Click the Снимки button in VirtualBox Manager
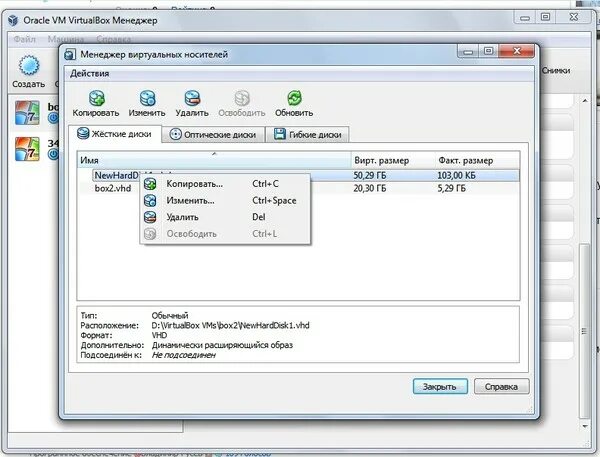This screenshot has width=600, height=457. pos(556,70)
